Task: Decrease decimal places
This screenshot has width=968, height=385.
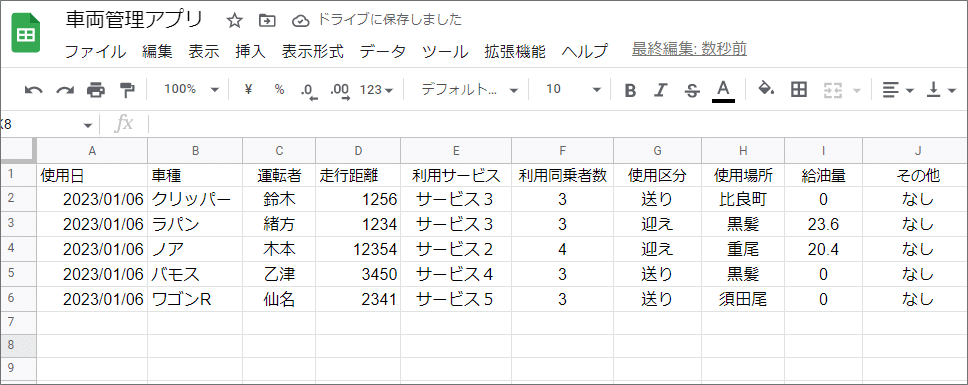Action: 309,91
